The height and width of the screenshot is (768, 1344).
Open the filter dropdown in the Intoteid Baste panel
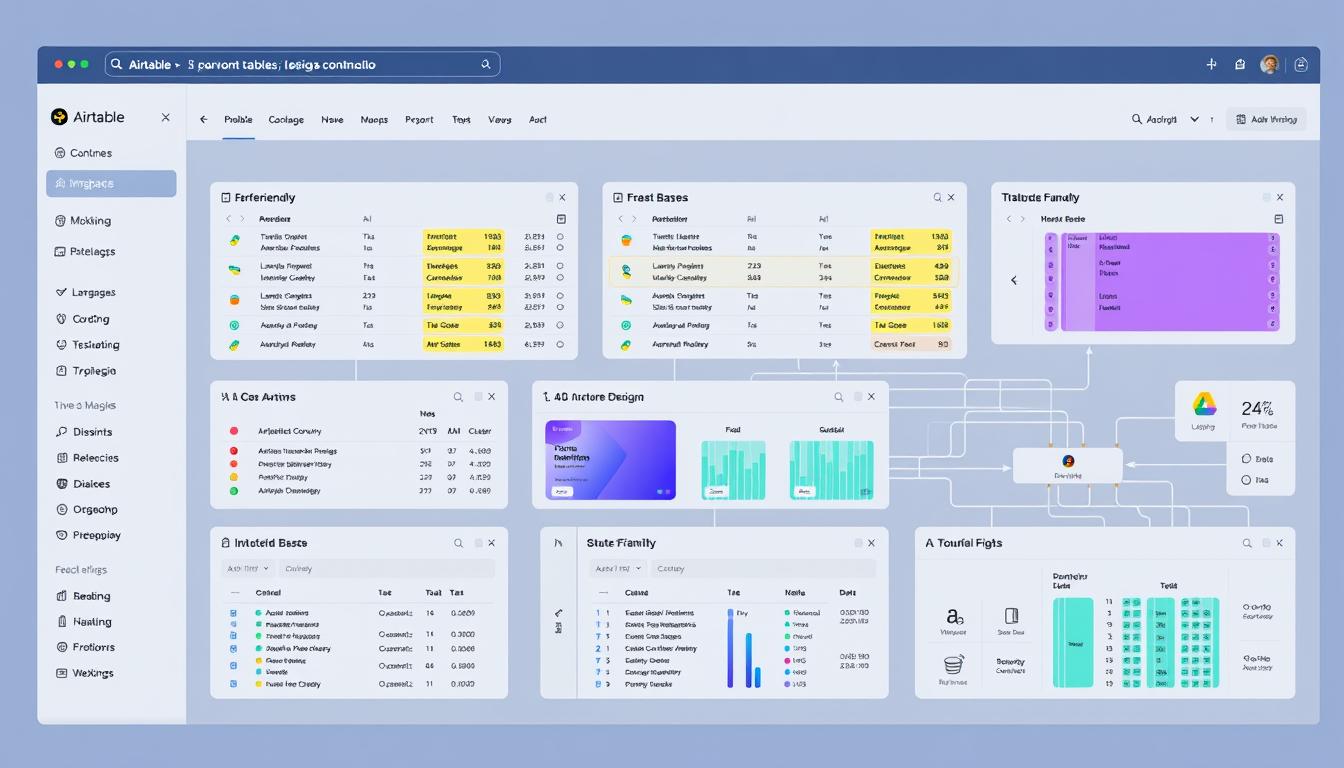pyautogui.click(x=247, y=568)
